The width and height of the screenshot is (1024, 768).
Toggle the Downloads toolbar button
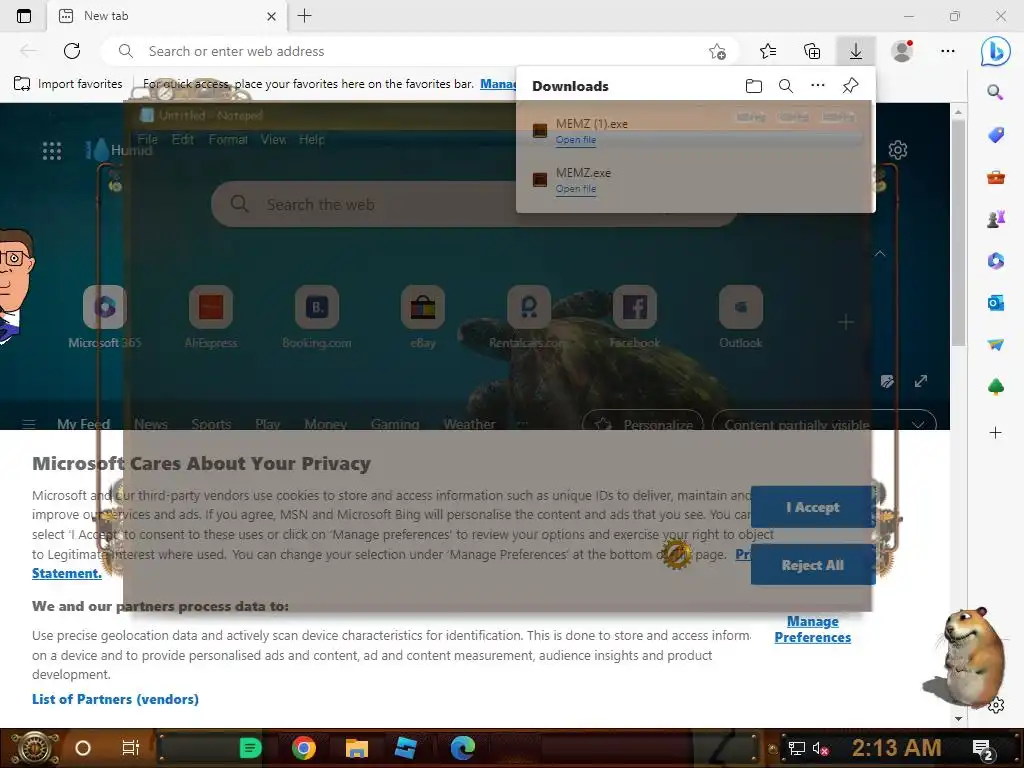pyautogui.click(x=856, y=51)
